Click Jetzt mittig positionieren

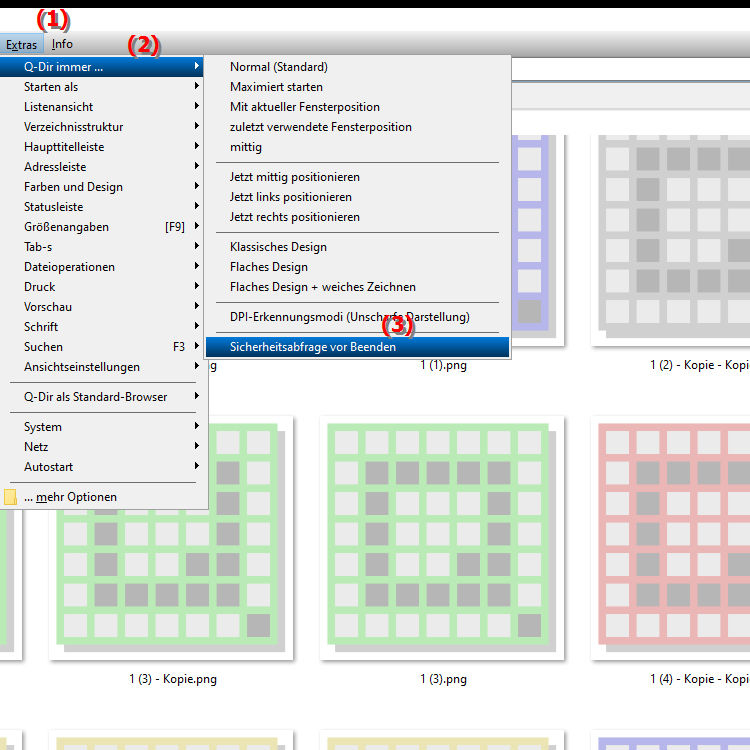point(357,177)
